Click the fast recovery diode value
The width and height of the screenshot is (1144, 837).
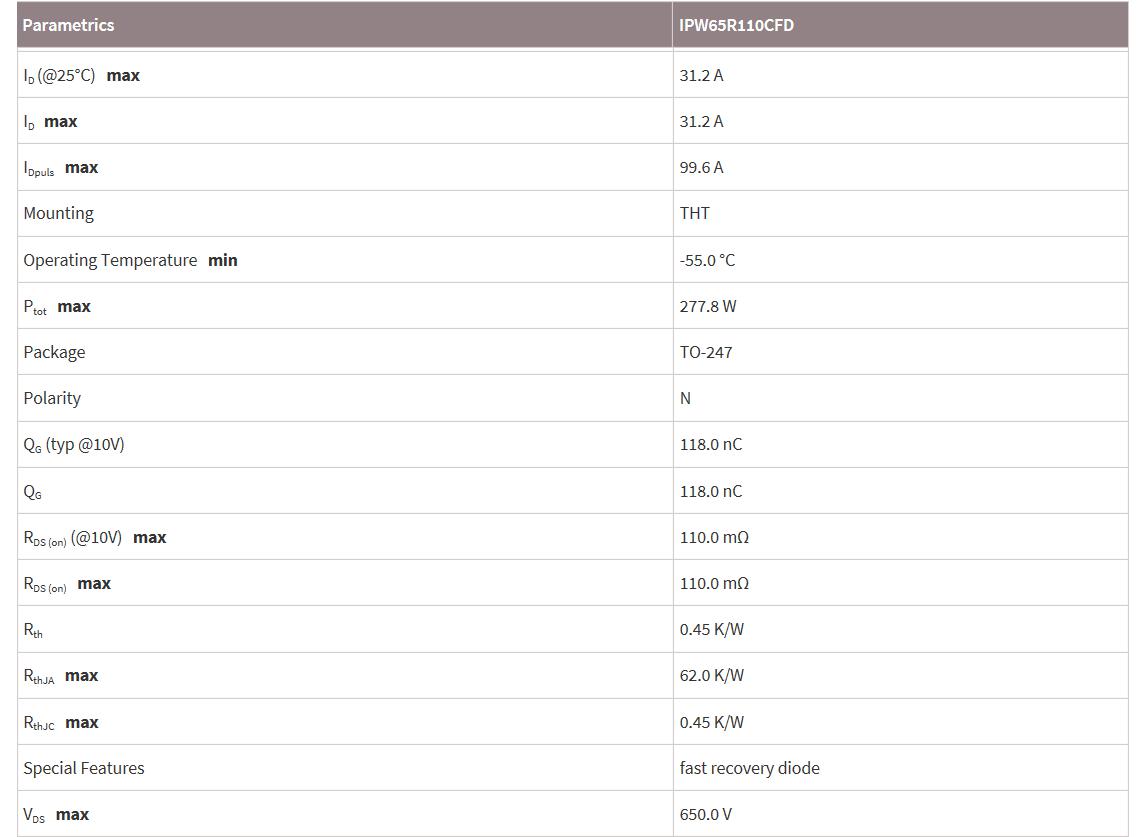click(x=749, y=768)
